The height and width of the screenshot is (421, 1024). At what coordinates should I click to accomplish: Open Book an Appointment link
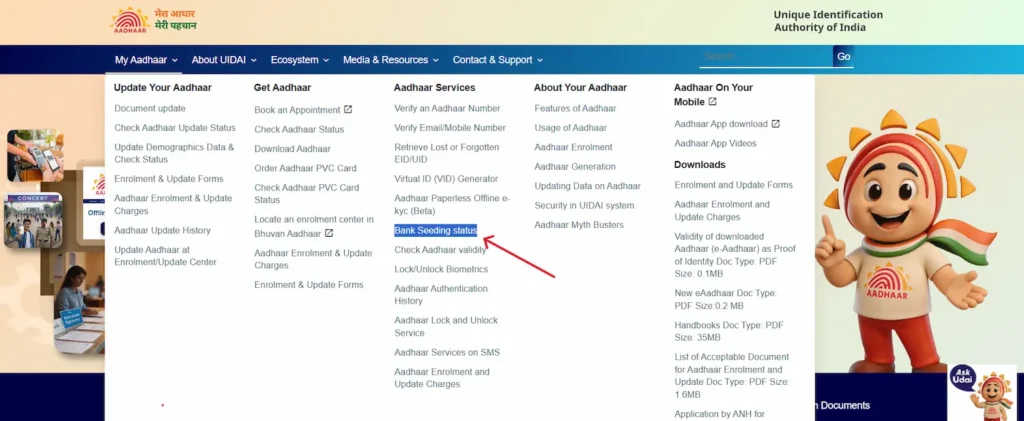click(x=297, y=110)
